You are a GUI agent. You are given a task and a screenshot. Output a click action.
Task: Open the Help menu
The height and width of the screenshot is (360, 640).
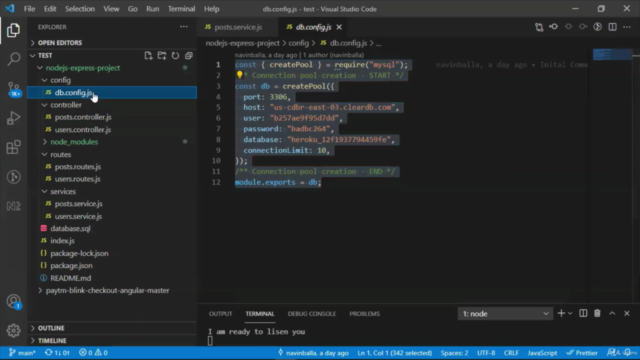click(211, 9)
